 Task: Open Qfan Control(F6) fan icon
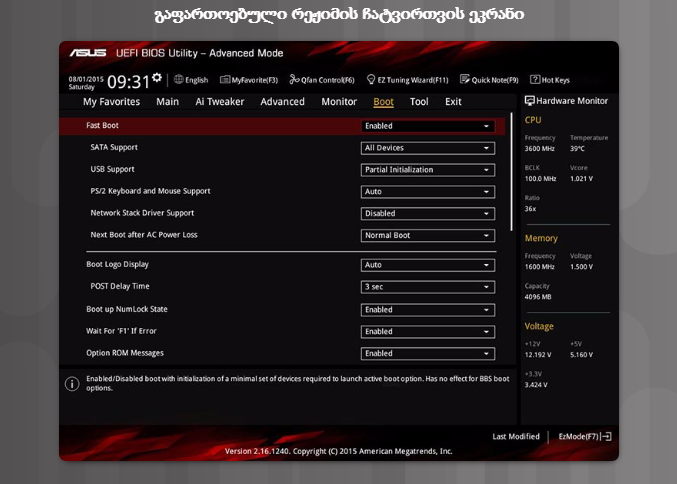coord(293,80)
